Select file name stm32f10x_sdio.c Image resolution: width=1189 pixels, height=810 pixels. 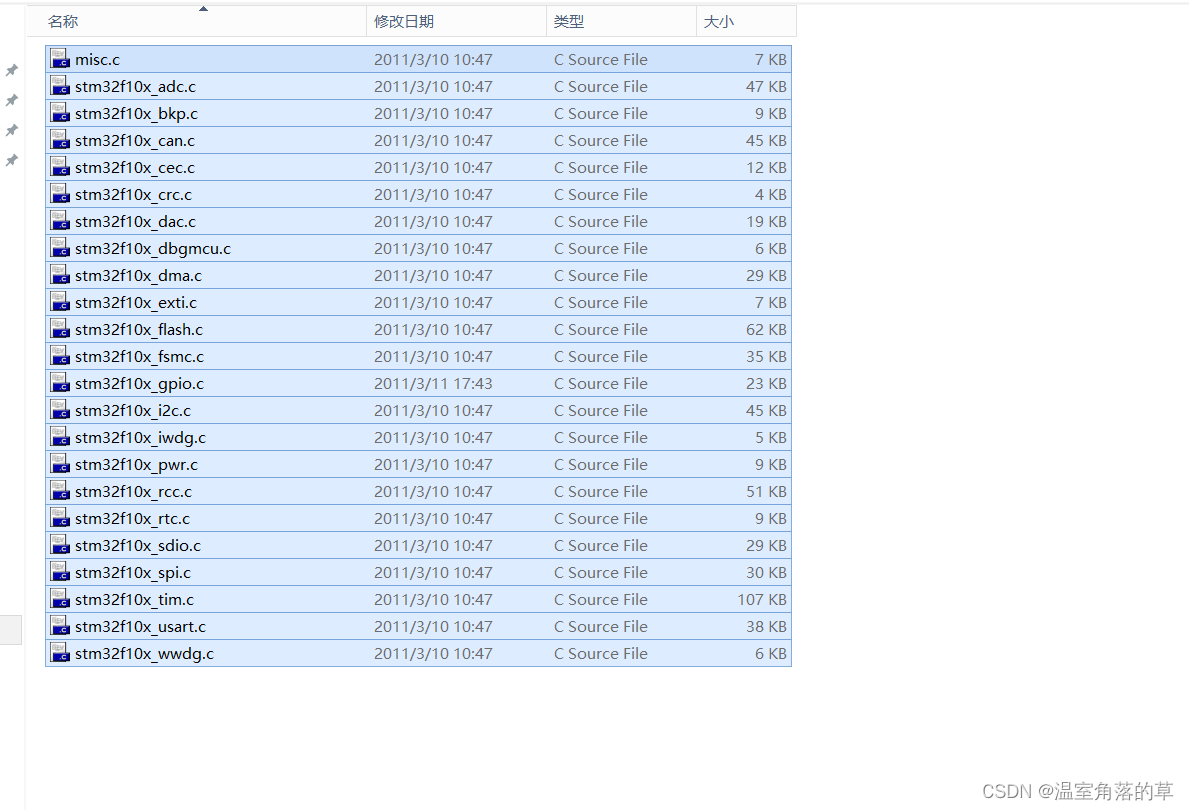coord(138,545)
